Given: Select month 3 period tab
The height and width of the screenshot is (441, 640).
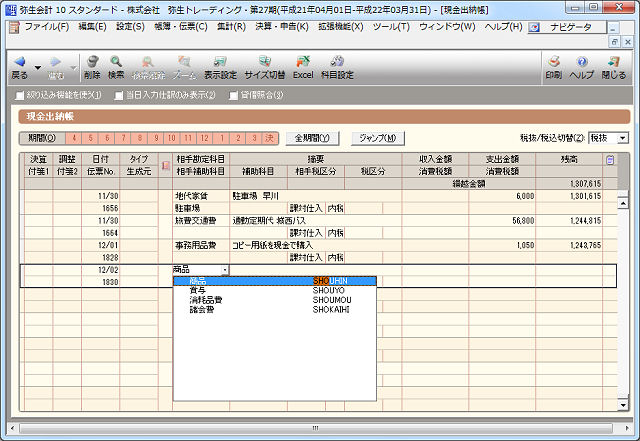Looking at the screenshot, I should click(254, 138).
